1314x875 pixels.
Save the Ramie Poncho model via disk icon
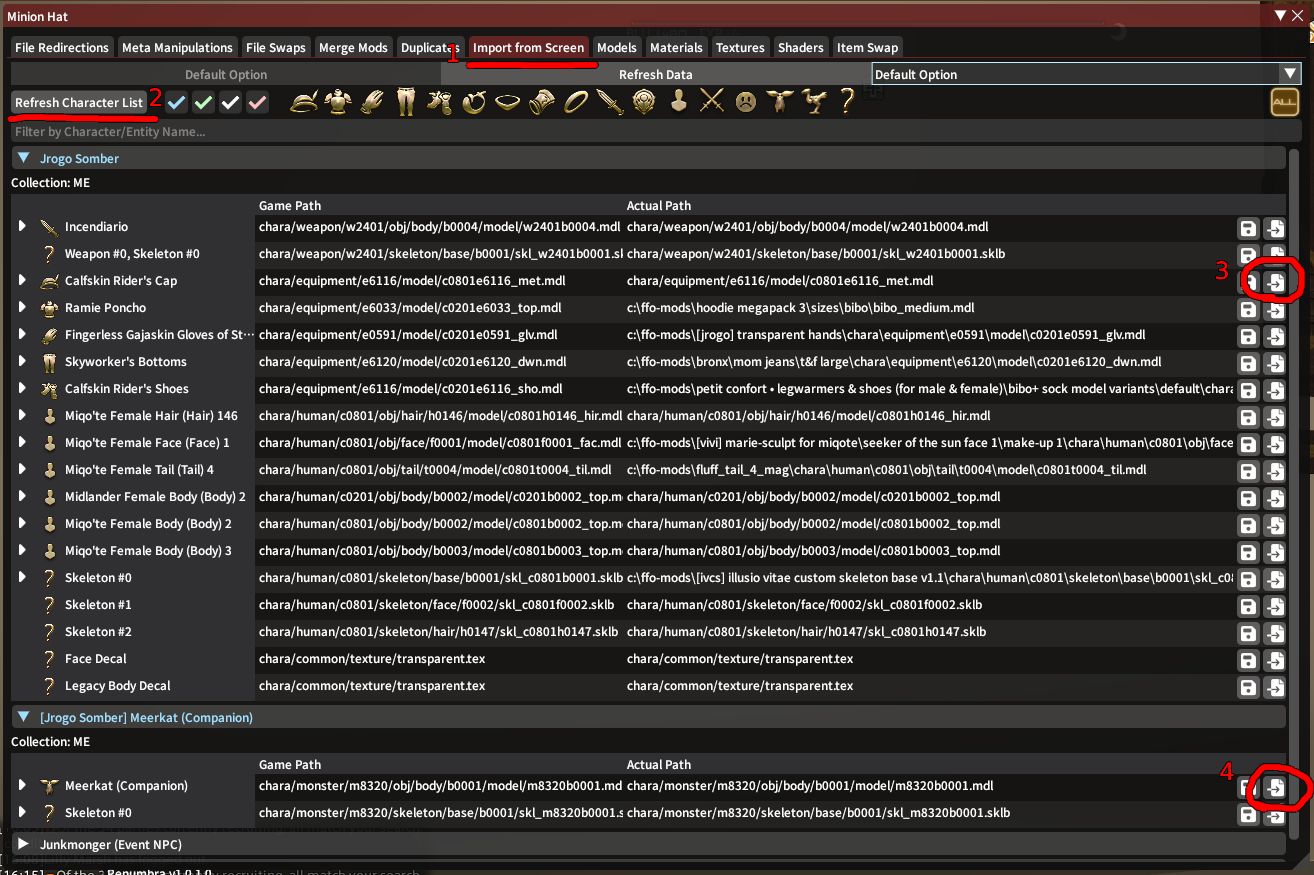(x=1248, y=309)
